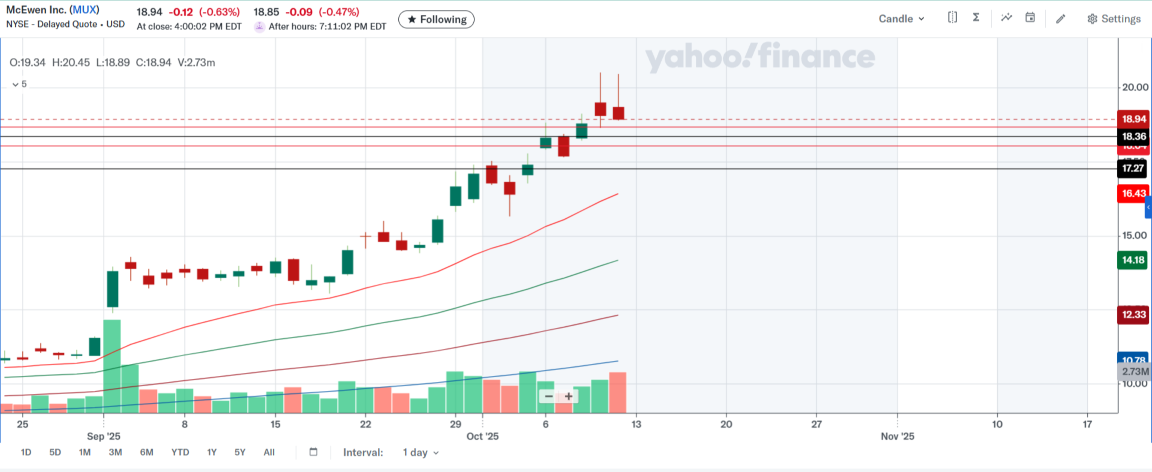Open the custom date range calendar icon
The height and width of the screenshot is (472, 1152).
click(313, 452)
